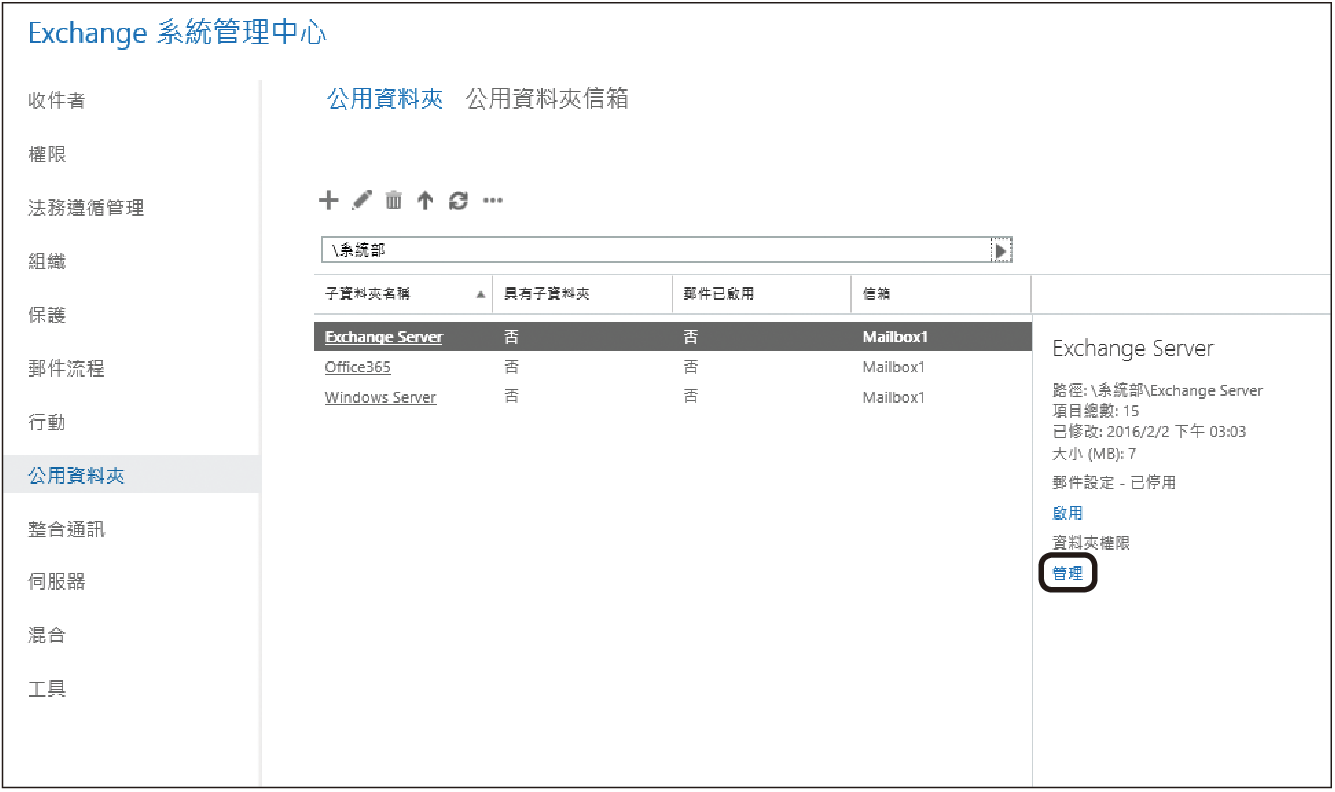Click the add new public folder plus icon
This screenshot has width=1335, height=792.
click(x=328, y=201)
